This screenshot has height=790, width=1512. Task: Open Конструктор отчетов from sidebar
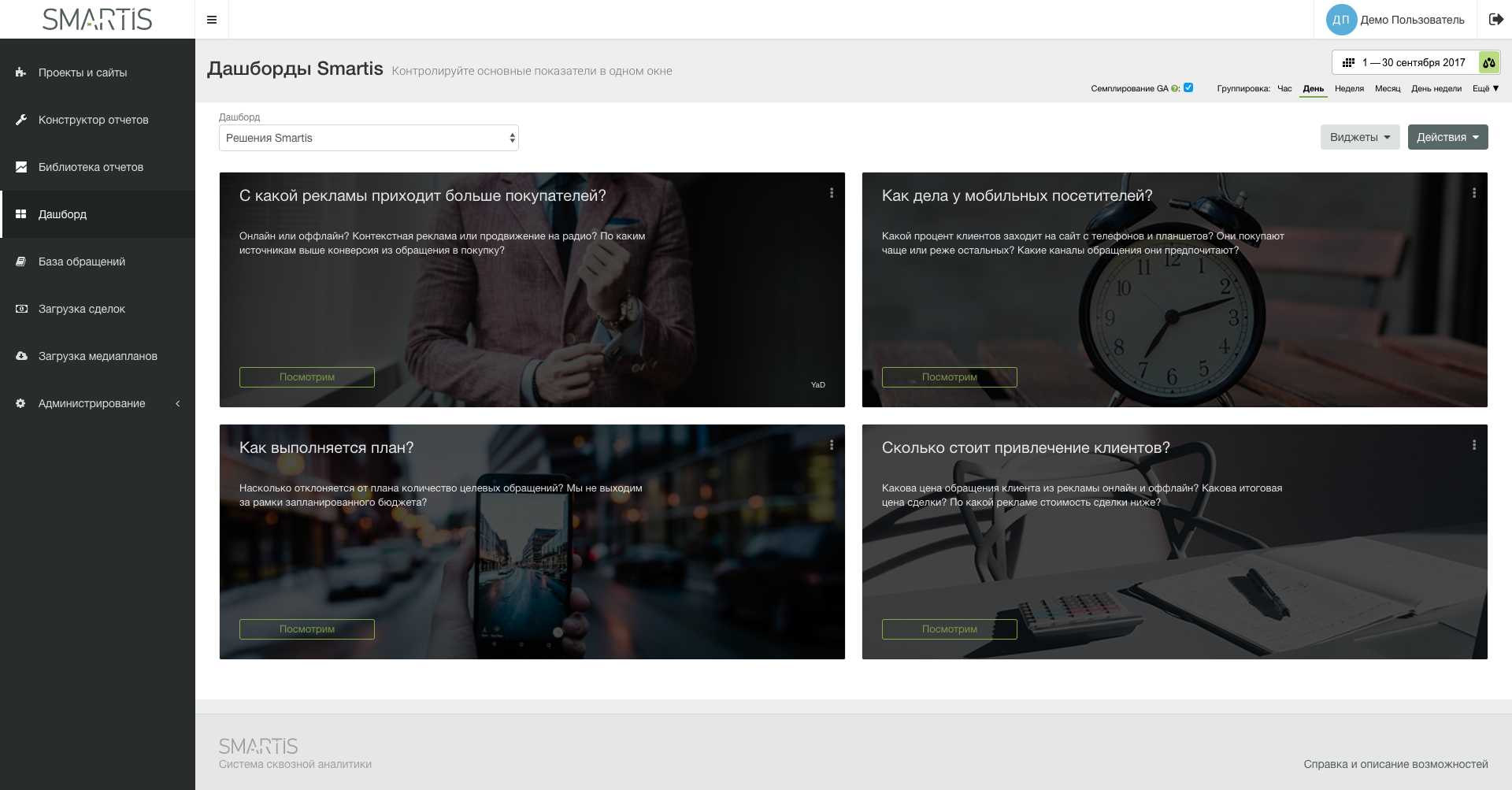point(93,120)
